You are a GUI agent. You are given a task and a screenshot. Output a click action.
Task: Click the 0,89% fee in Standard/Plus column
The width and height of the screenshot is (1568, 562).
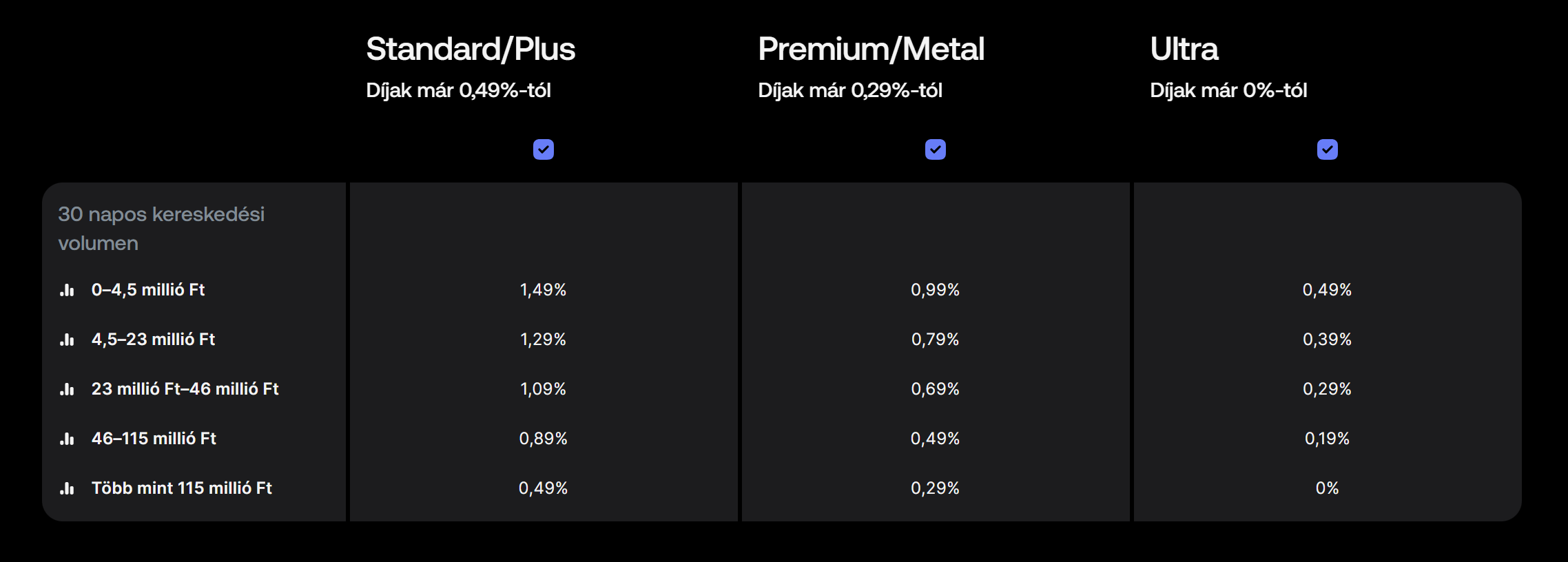point(543,439)
